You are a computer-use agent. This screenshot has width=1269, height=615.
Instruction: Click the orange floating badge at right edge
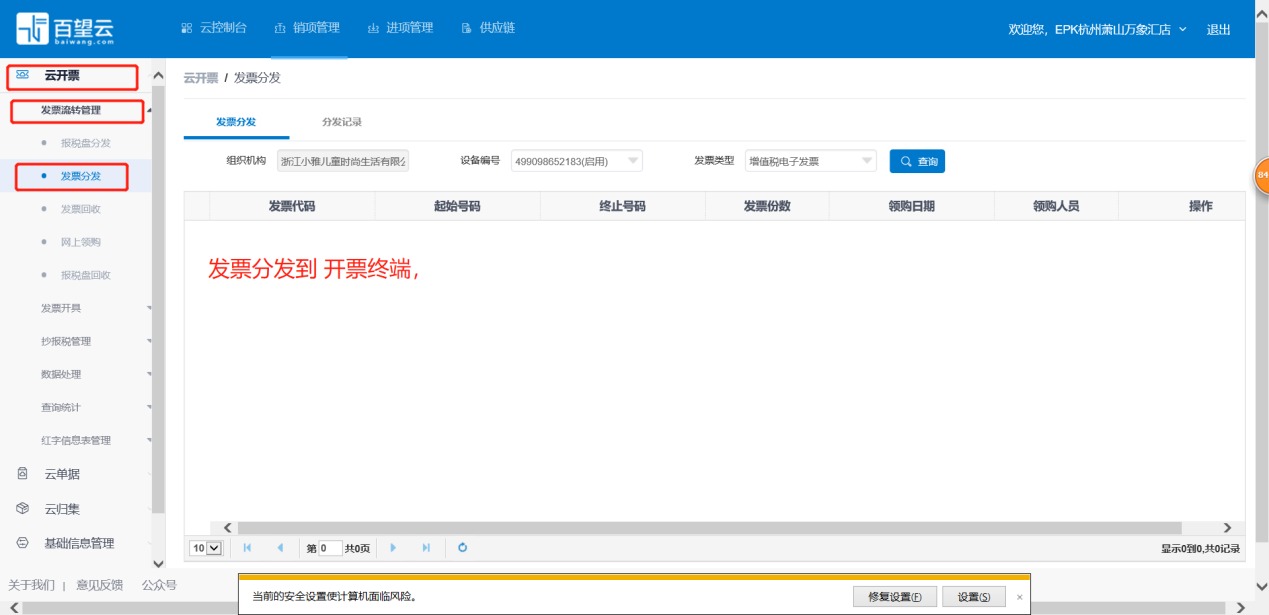tap(1261, 175)
